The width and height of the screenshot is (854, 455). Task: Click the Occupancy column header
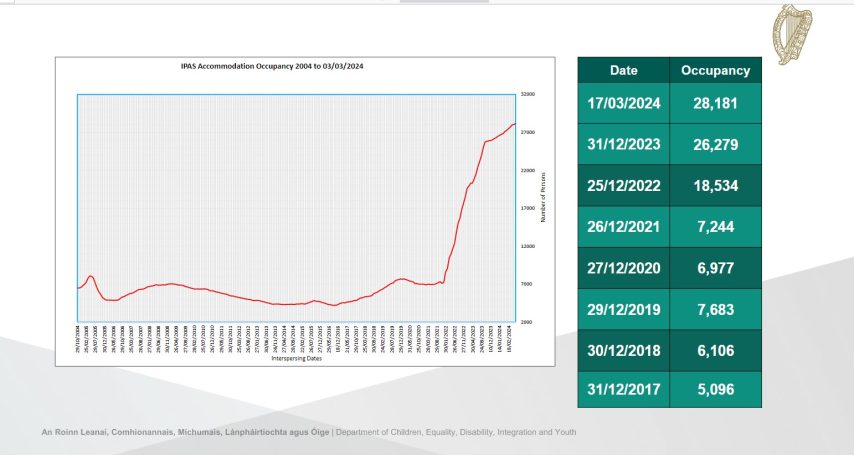715,71
